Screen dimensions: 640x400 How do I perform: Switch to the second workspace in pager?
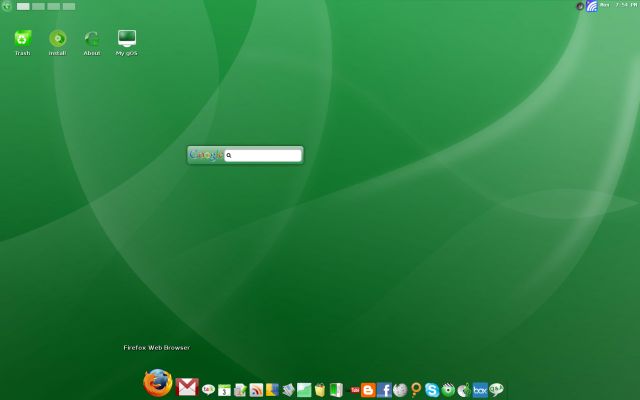click(38, 7)
